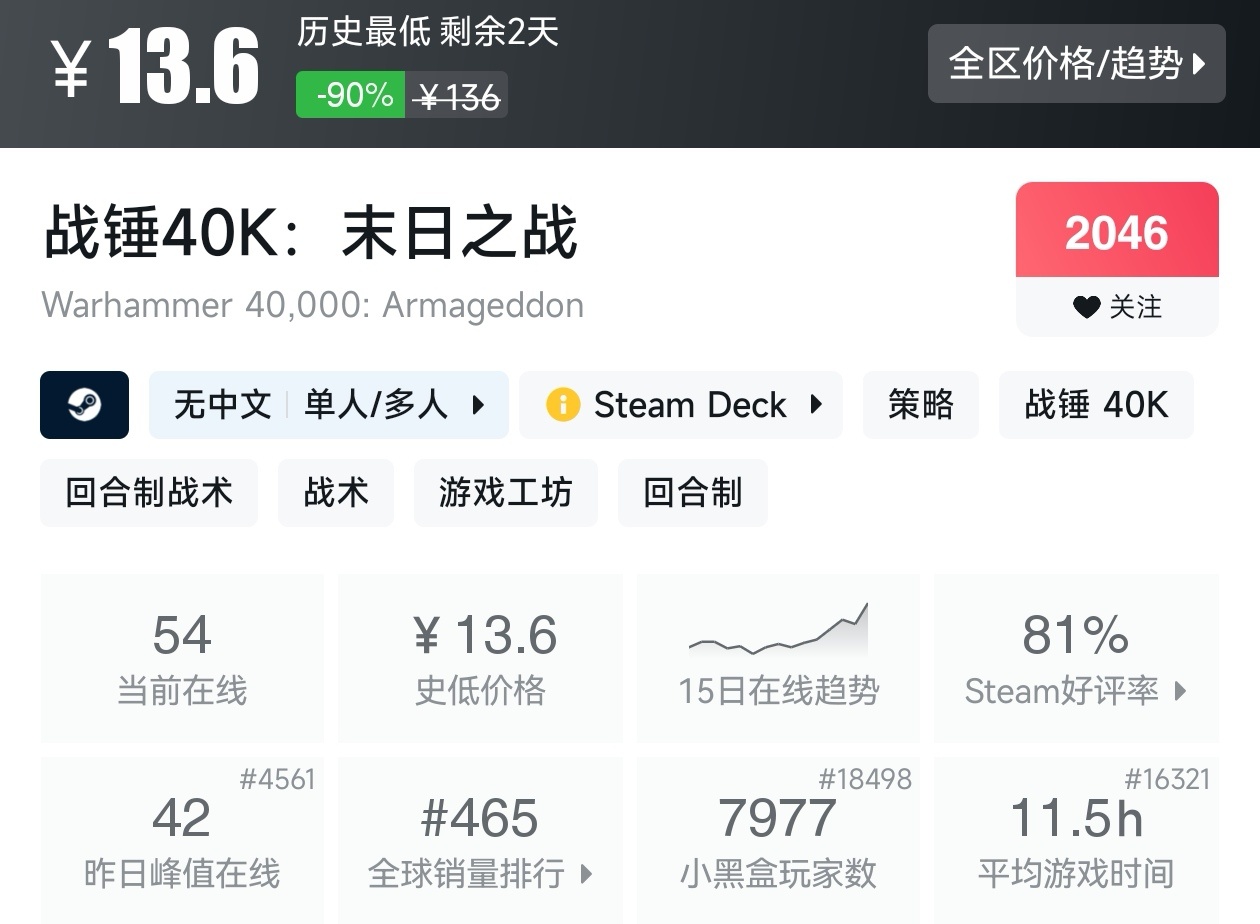Select the 回合制战术 tag

pos(149,493)
